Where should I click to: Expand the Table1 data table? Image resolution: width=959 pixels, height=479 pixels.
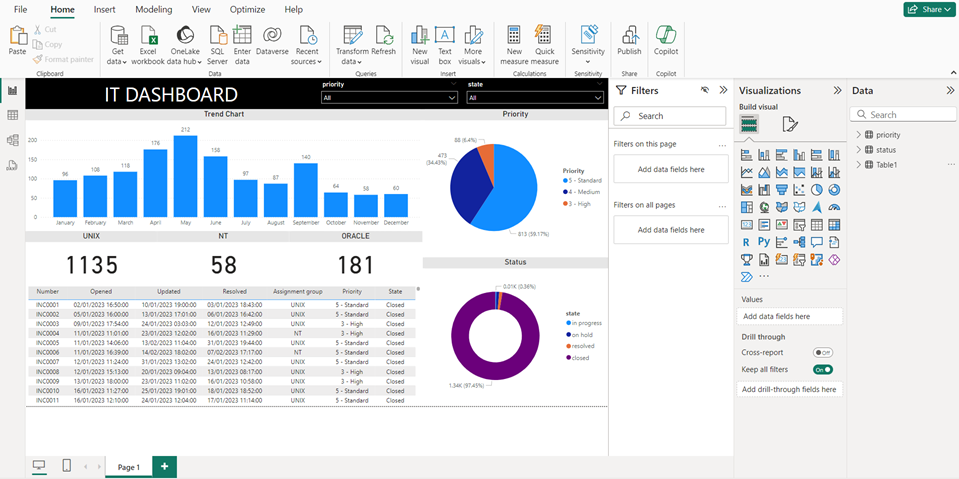[858, 164]
